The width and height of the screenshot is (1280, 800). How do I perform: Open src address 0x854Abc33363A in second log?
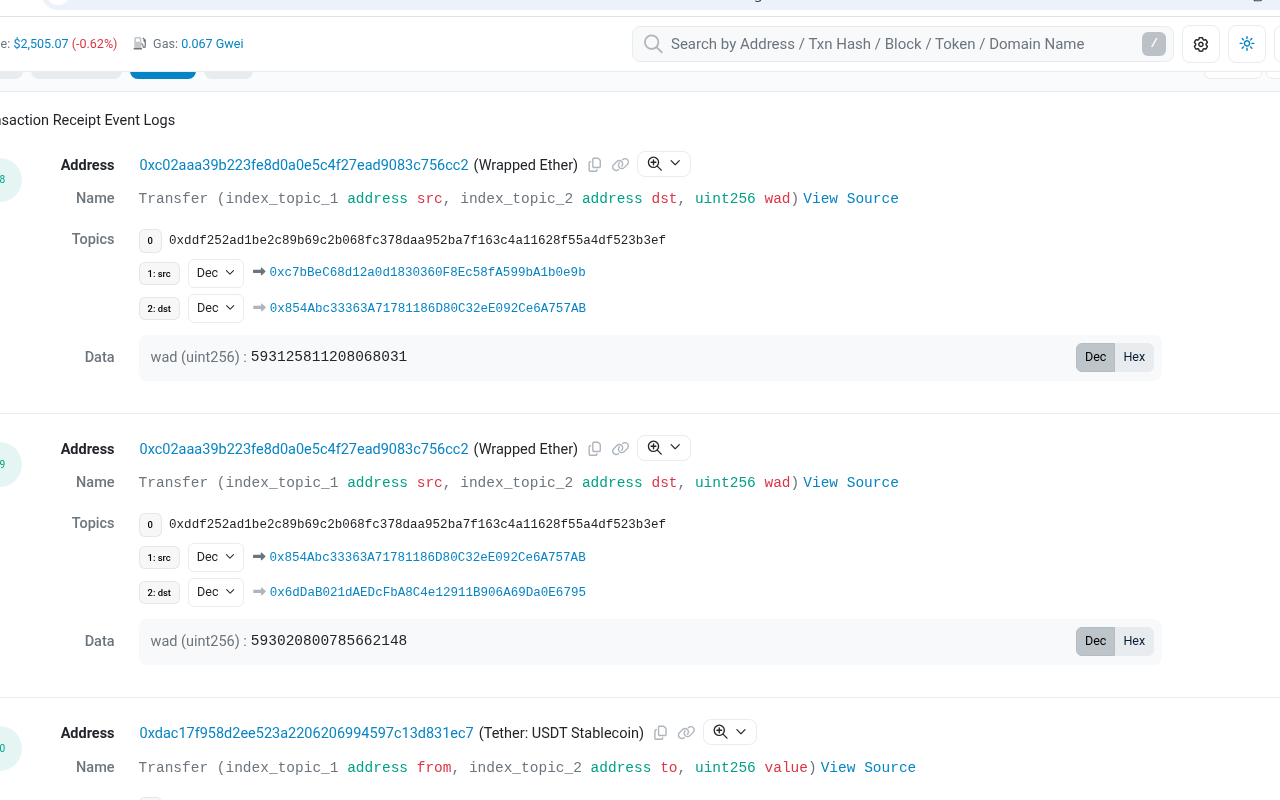point(428,557)
